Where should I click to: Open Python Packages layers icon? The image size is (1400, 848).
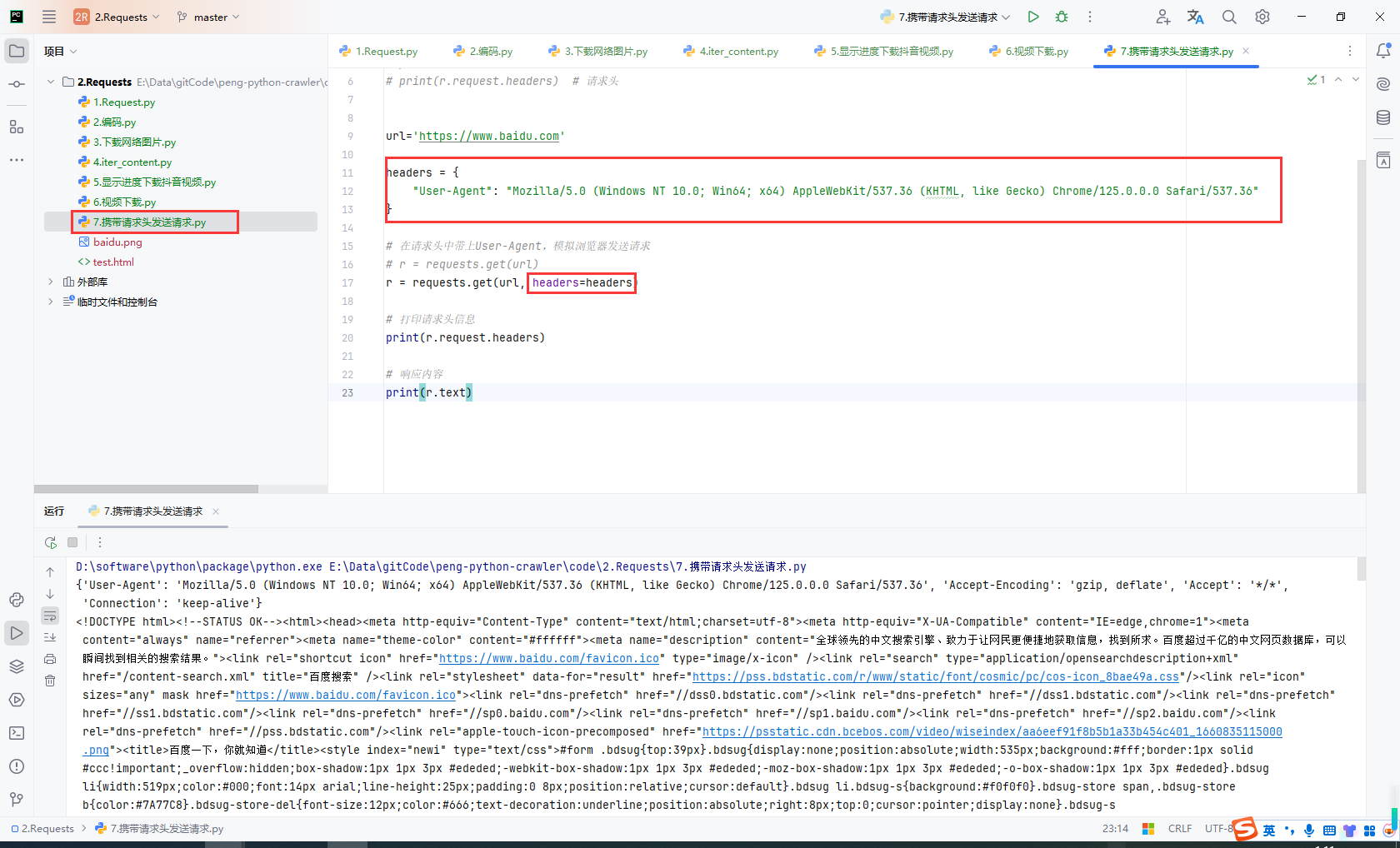point(17,666)
